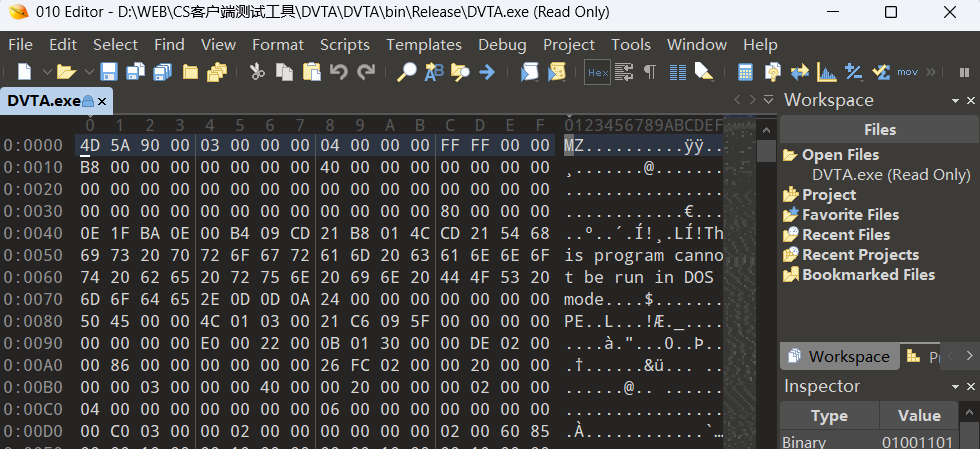Open the file tab list dropdown triangle
This screenshot has height=449, width=980.
pos(769,99)
